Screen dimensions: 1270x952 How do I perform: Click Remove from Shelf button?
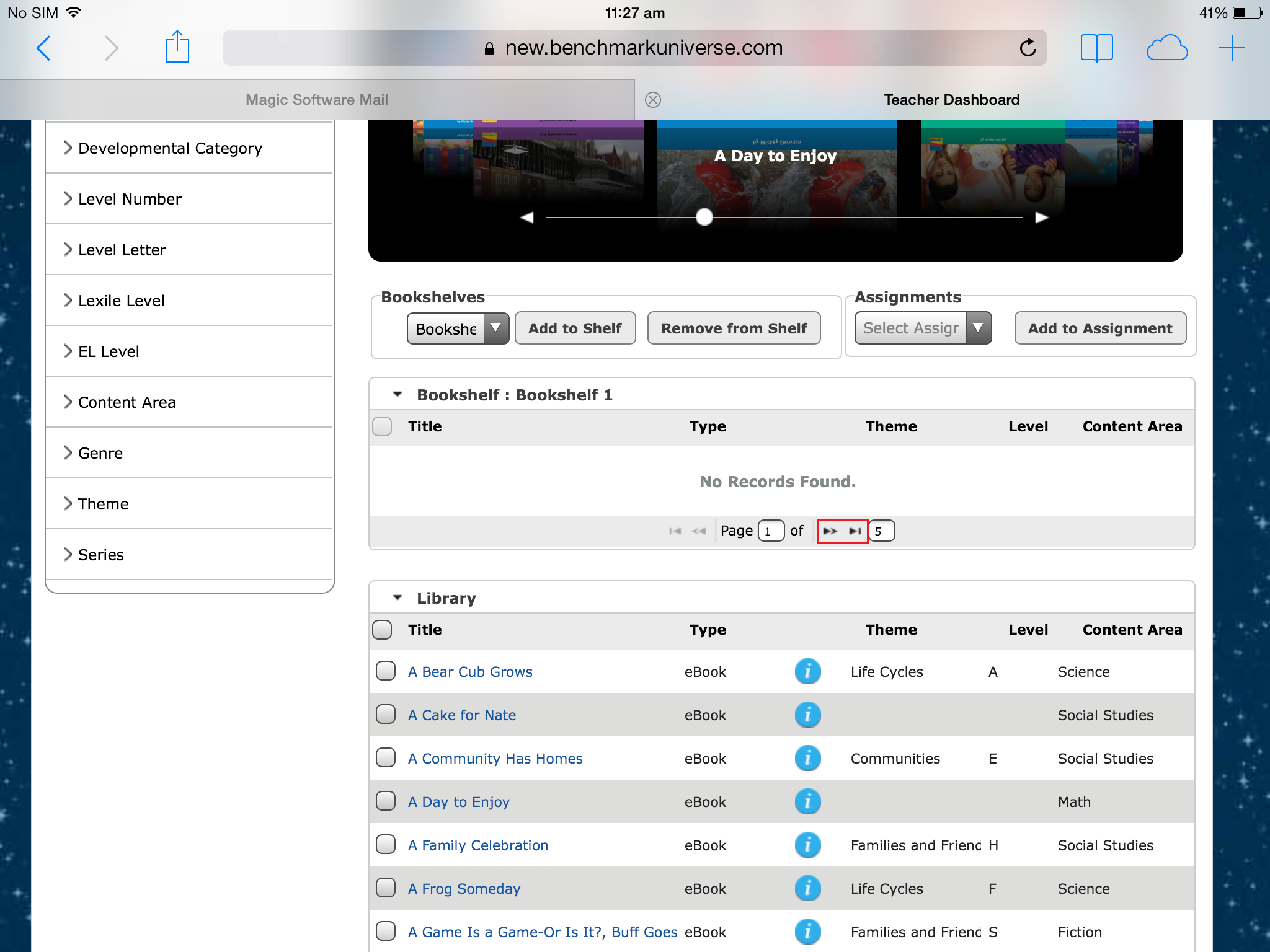point(734,328)
